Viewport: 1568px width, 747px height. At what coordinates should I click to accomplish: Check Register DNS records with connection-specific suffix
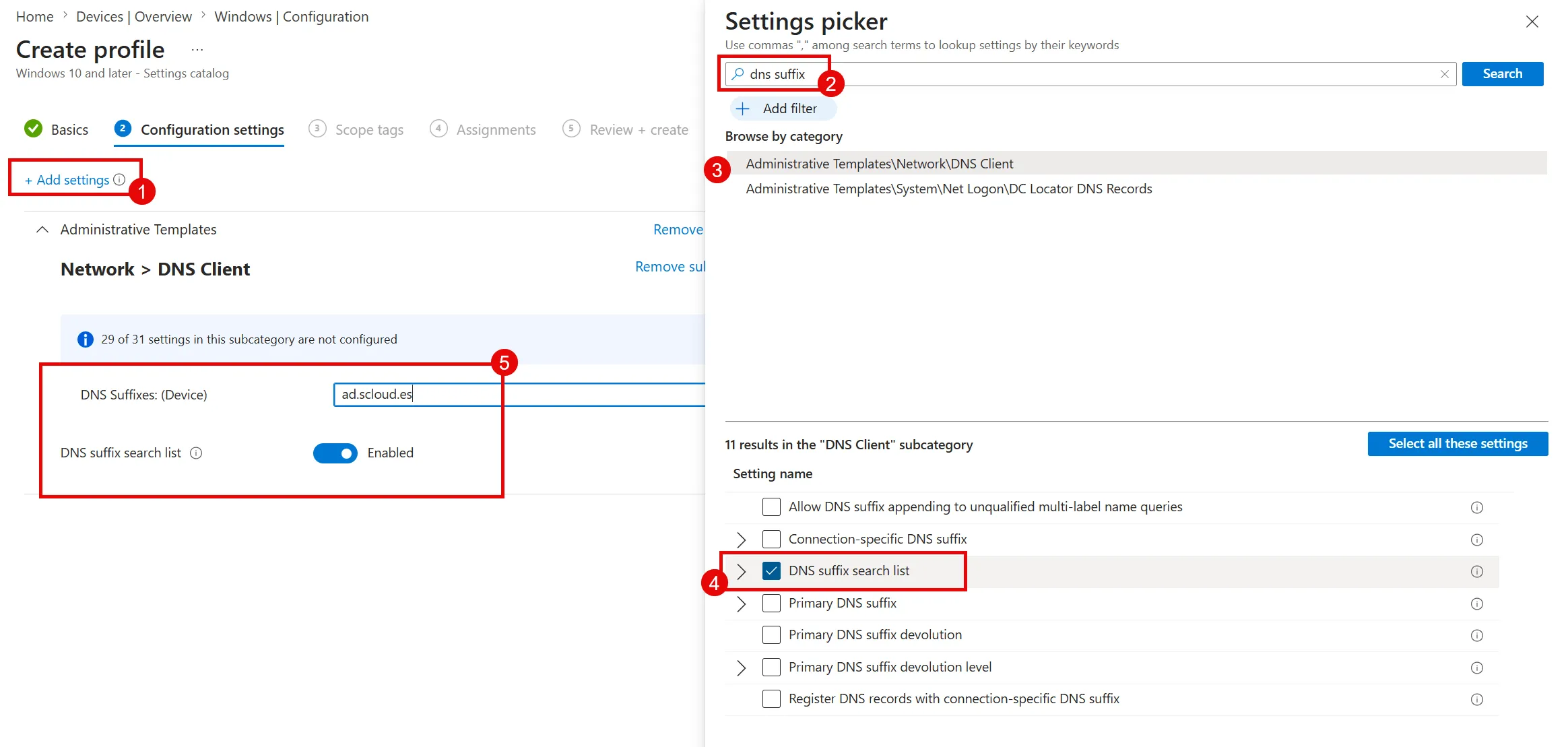pyautogui.click(x=771, y=699)
